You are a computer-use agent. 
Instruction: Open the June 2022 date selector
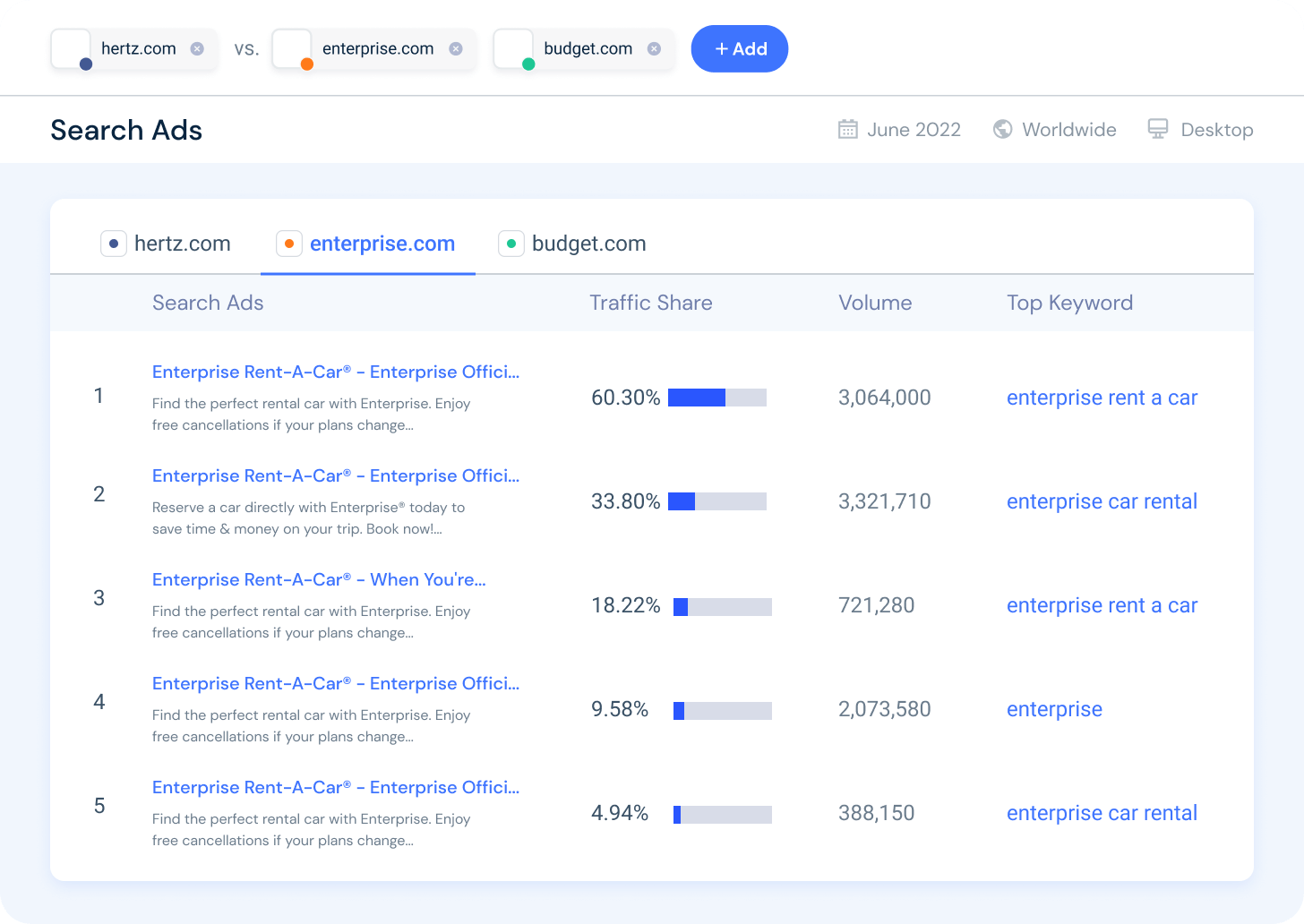tap(914, 129)
